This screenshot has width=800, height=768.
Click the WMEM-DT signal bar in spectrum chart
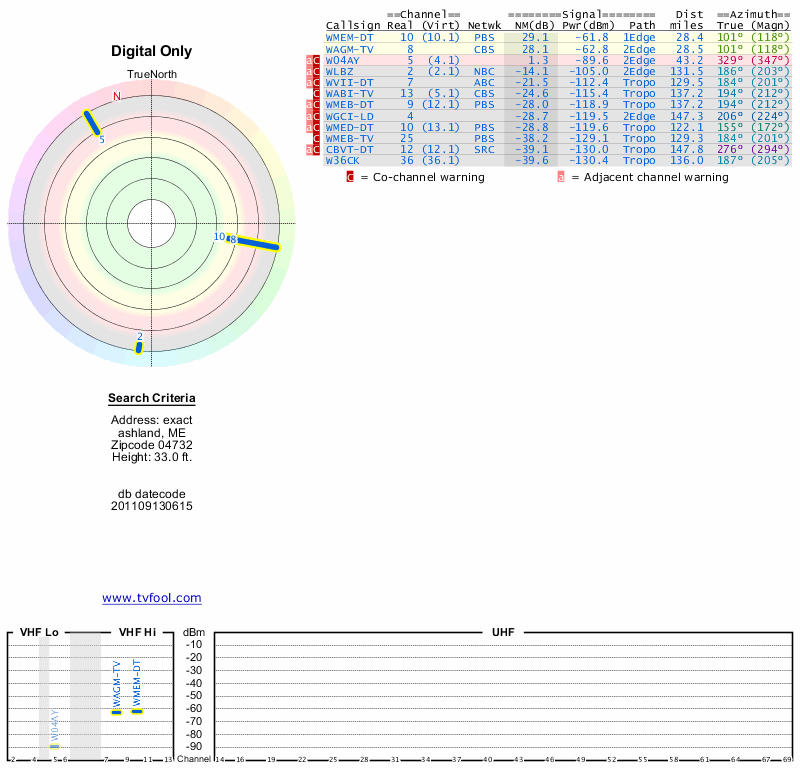137,712
